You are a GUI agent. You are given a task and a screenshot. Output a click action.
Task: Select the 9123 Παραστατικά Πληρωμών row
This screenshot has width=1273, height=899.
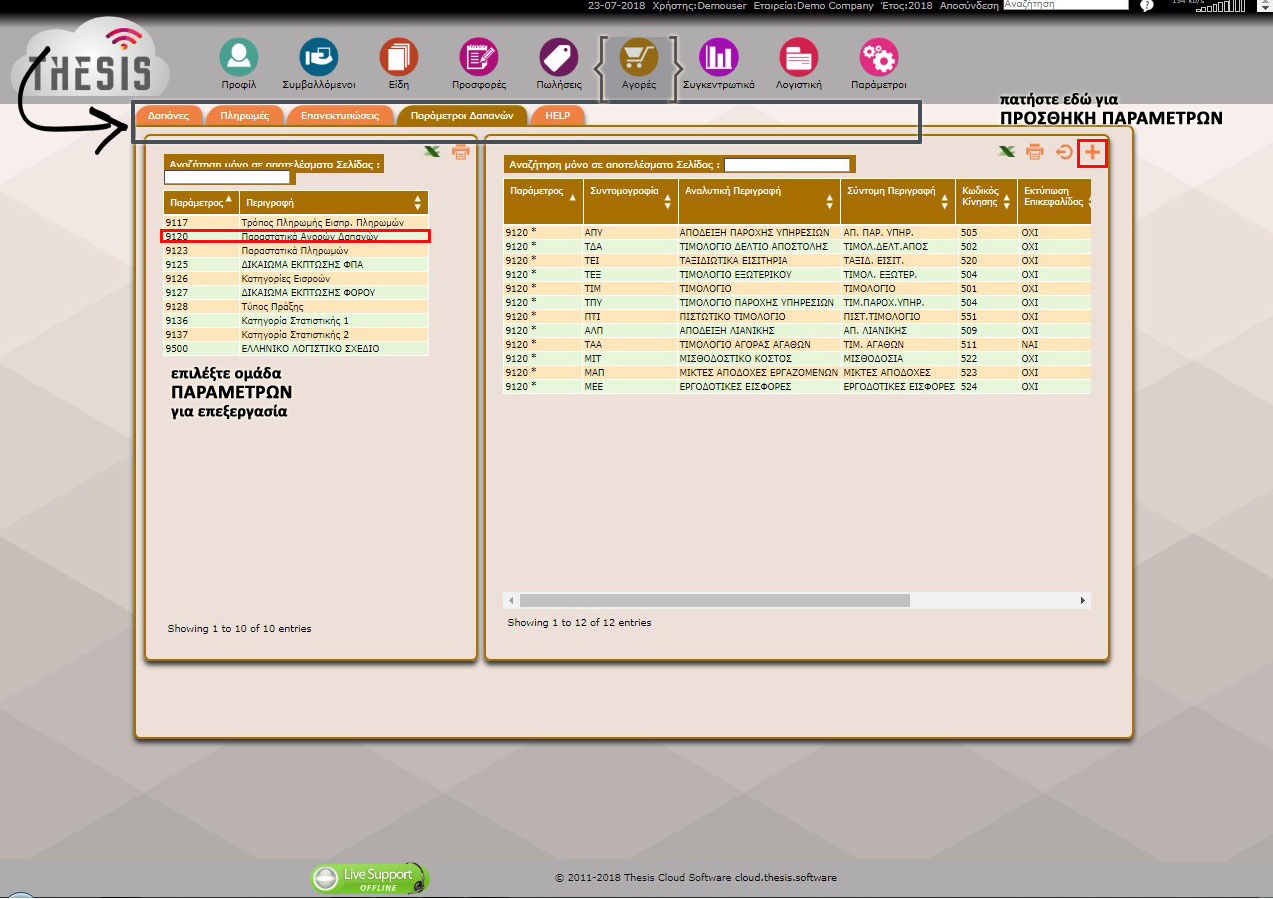295,251
